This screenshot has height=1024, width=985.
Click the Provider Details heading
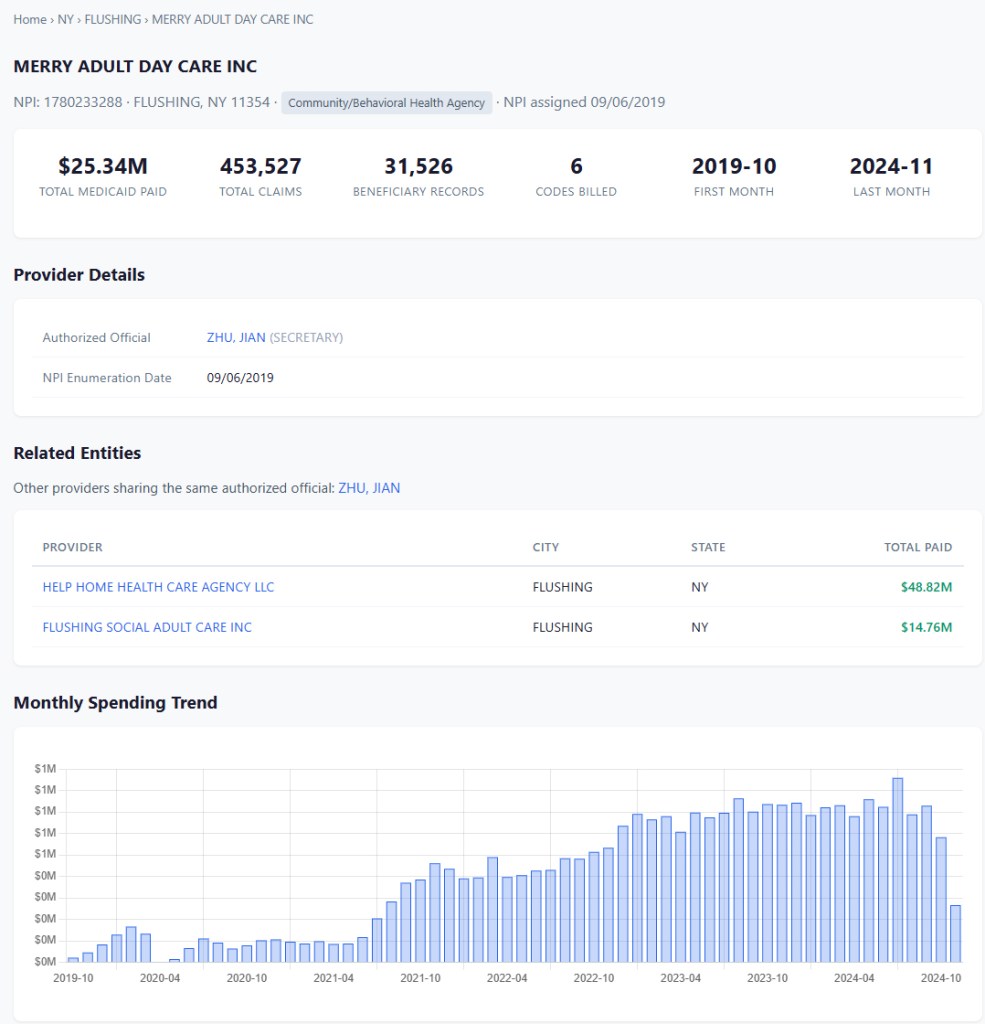point(79,275)
